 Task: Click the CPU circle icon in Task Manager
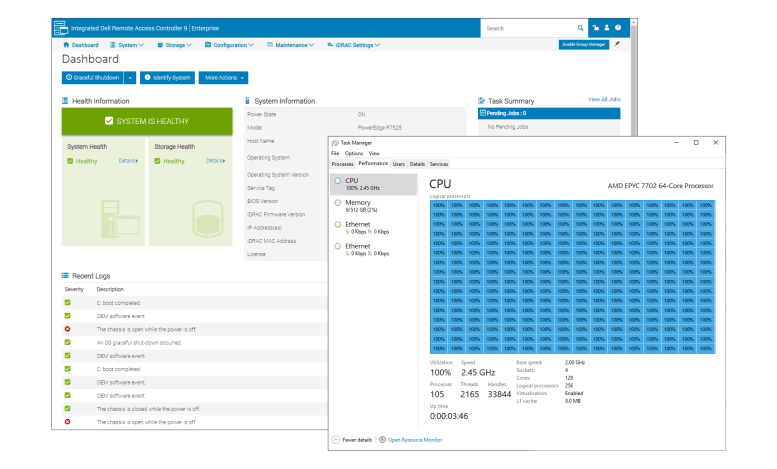pyautogui.click(x=337, y=181)
